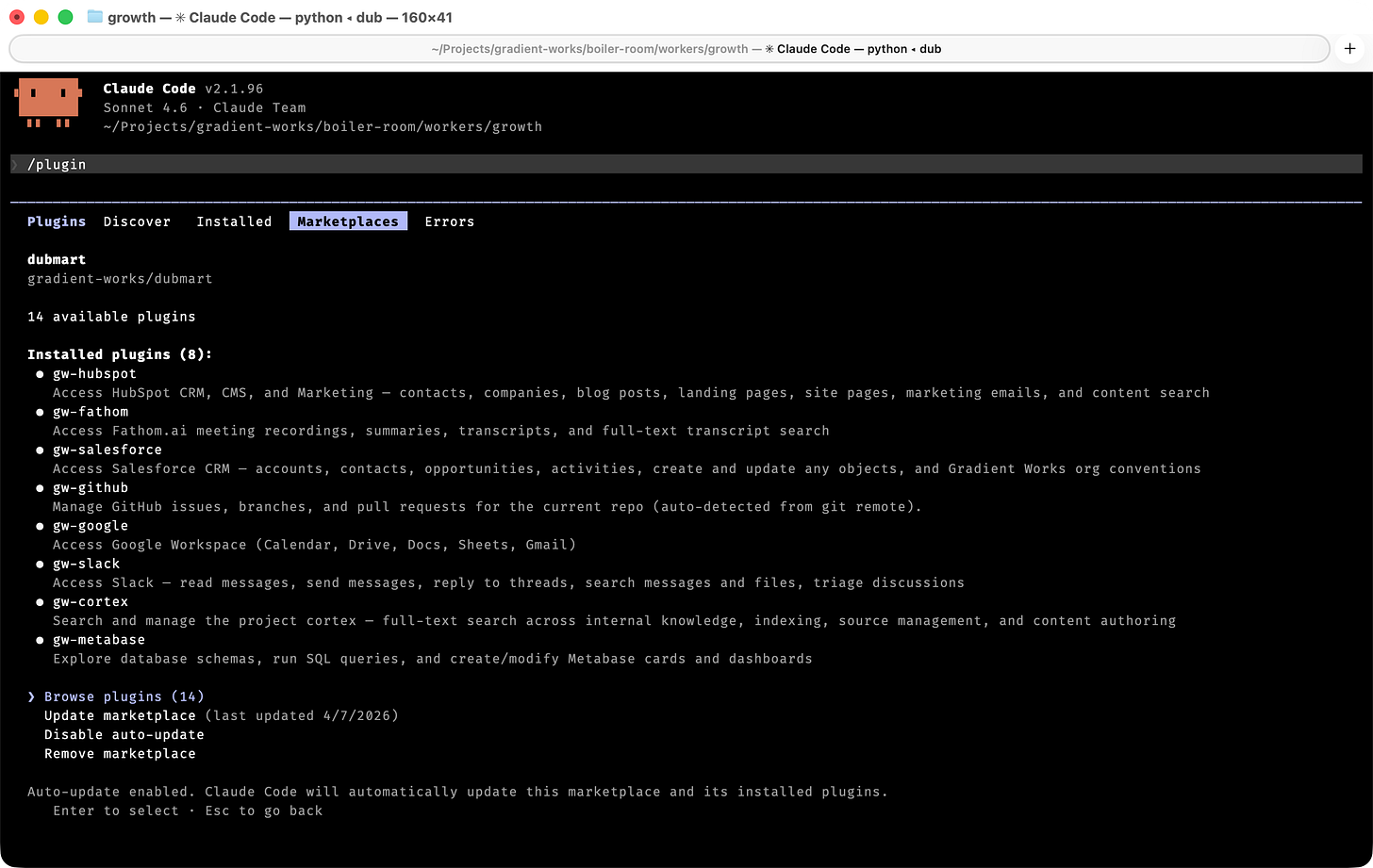Image resolution: width=1373 pixels, height=868 pixels.
Task: Click the Plugins heading label
Action: click(x=57, y=221)
